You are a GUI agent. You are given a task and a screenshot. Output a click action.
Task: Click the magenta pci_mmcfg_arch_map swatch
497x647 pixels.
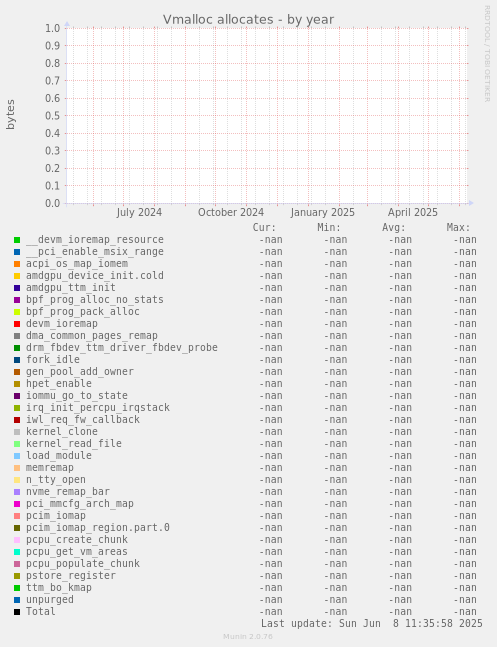click(17, 504)
